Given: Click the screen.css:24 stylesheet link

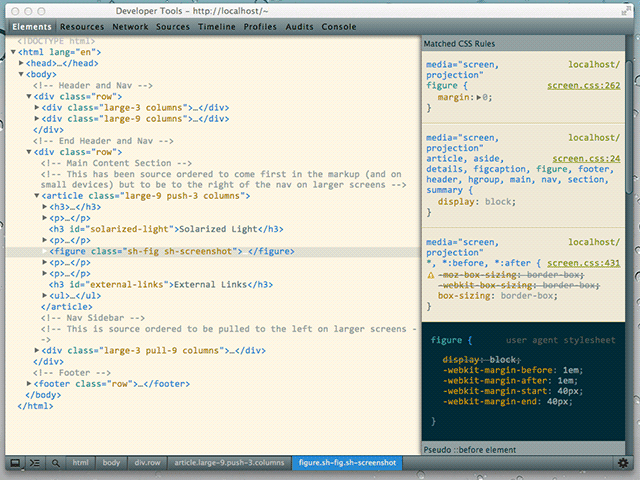Looking at the screenshot, I should coord(586,158).
